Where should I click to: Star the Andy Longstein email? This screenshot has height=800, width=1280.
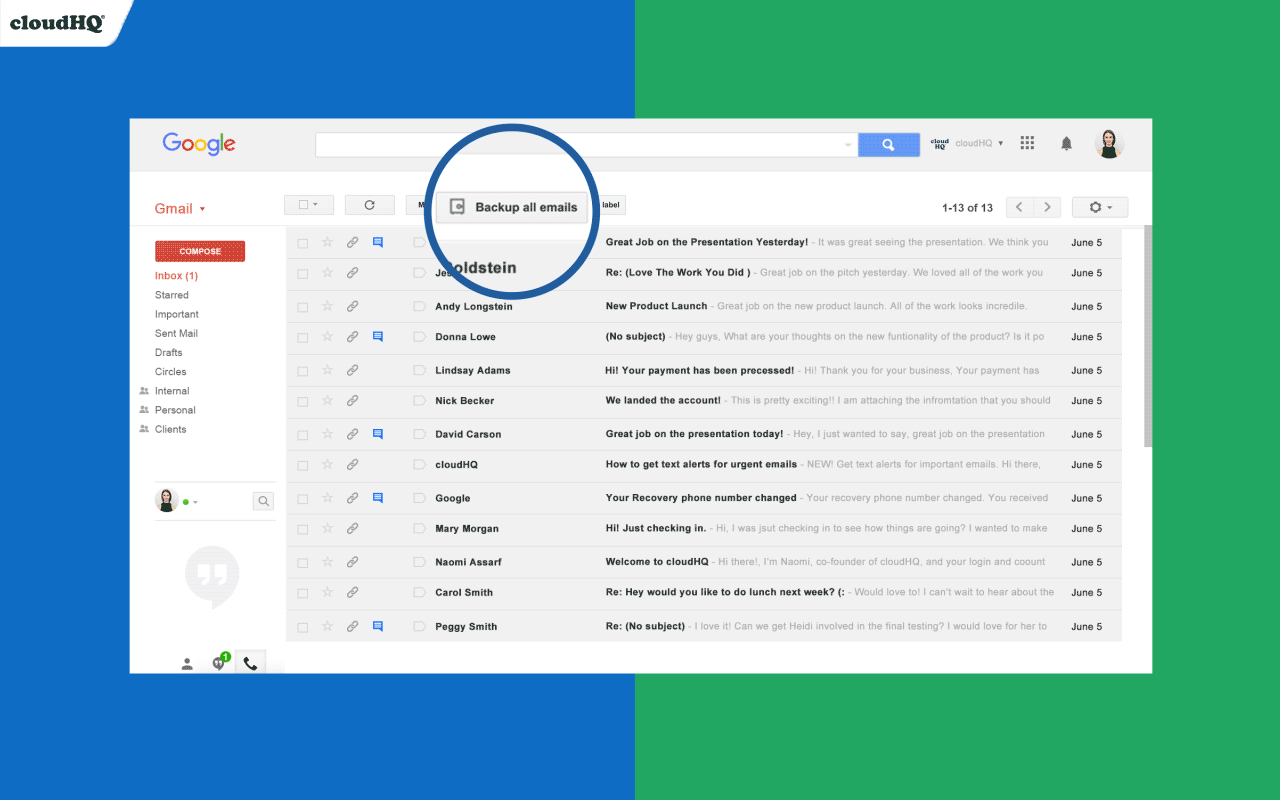pos(327,306)
